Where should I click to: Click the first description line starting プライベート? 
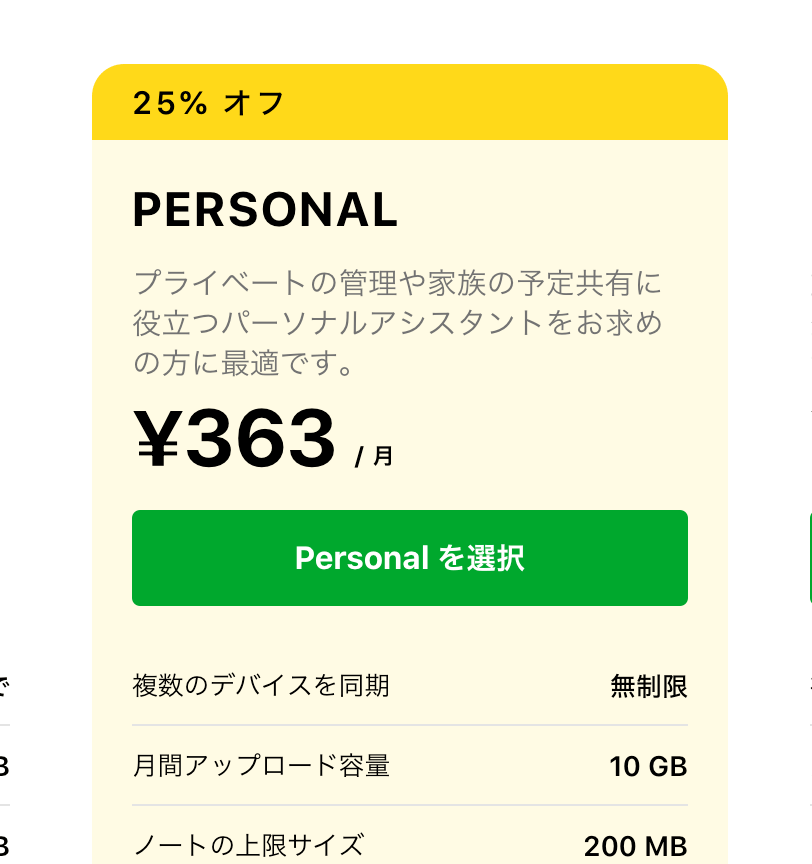coord(398,283)
